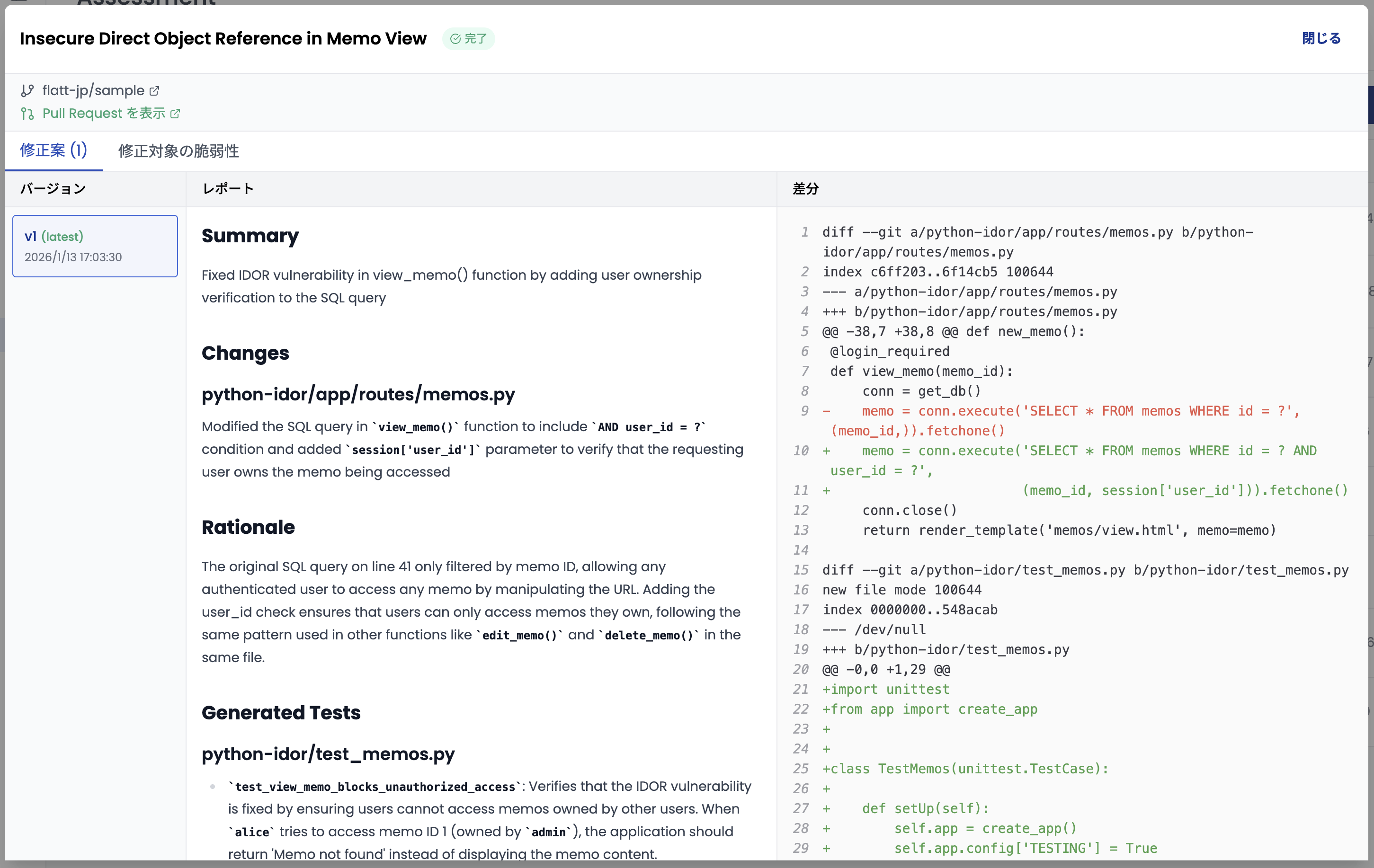Click the dialog title Insecure Direct Object Reference
Viewport: 1374px width, 868px height.
(223, 38)
